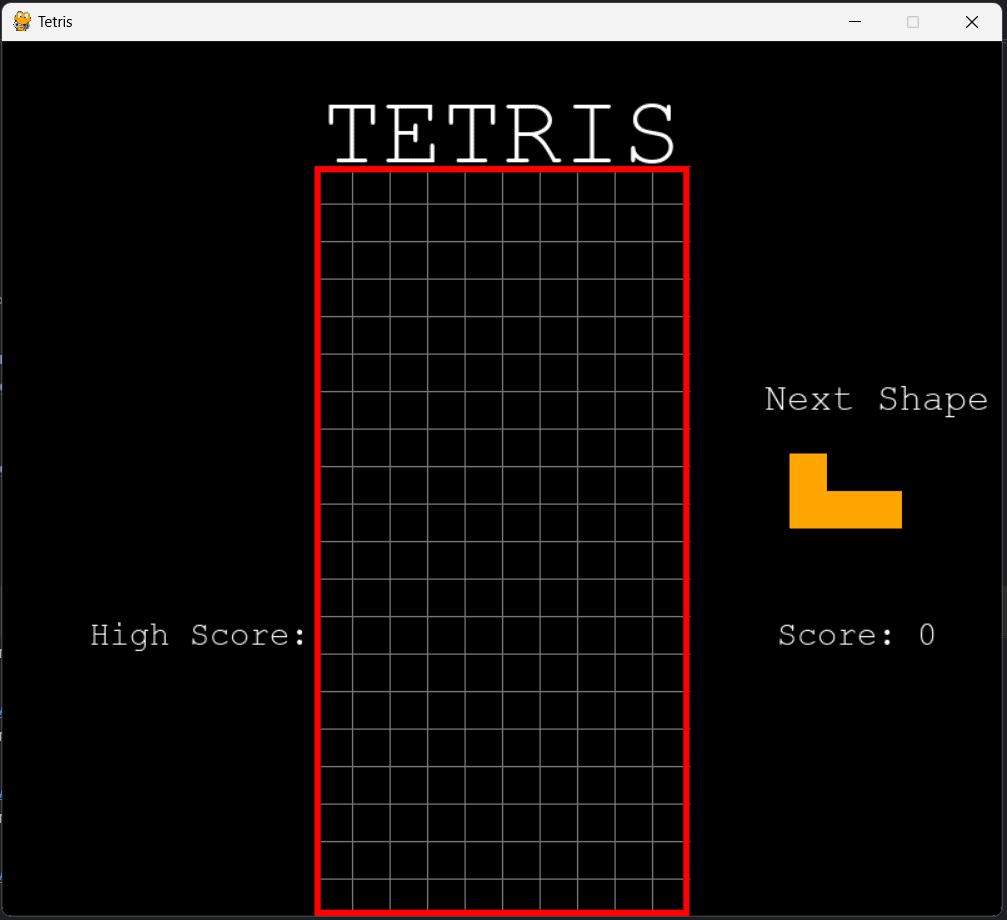Click the pygame icon in the title bar
Viewport: 1007px width, 920px height.
coord(22,21)
